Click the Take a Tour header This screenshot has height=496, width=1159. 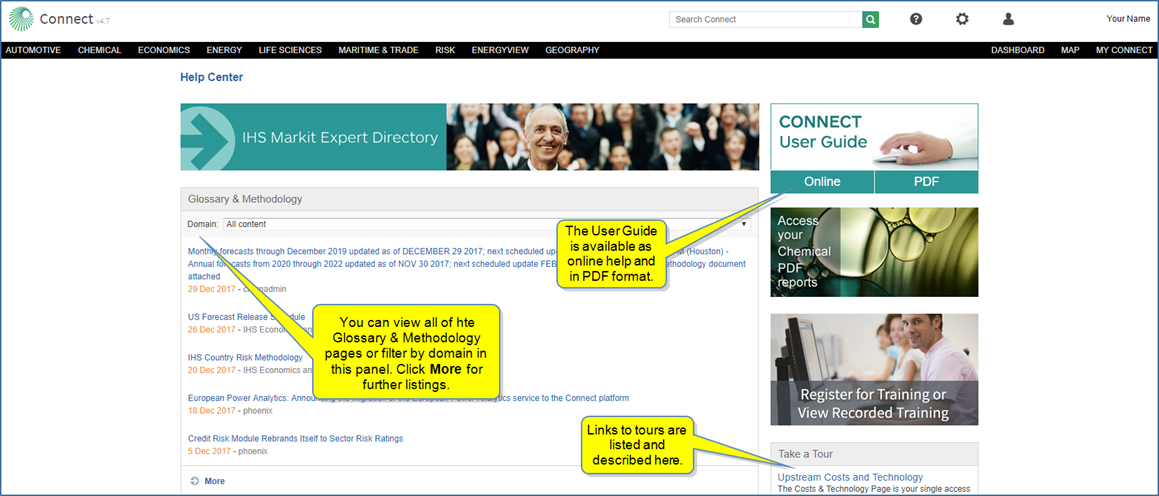(874, 454)
